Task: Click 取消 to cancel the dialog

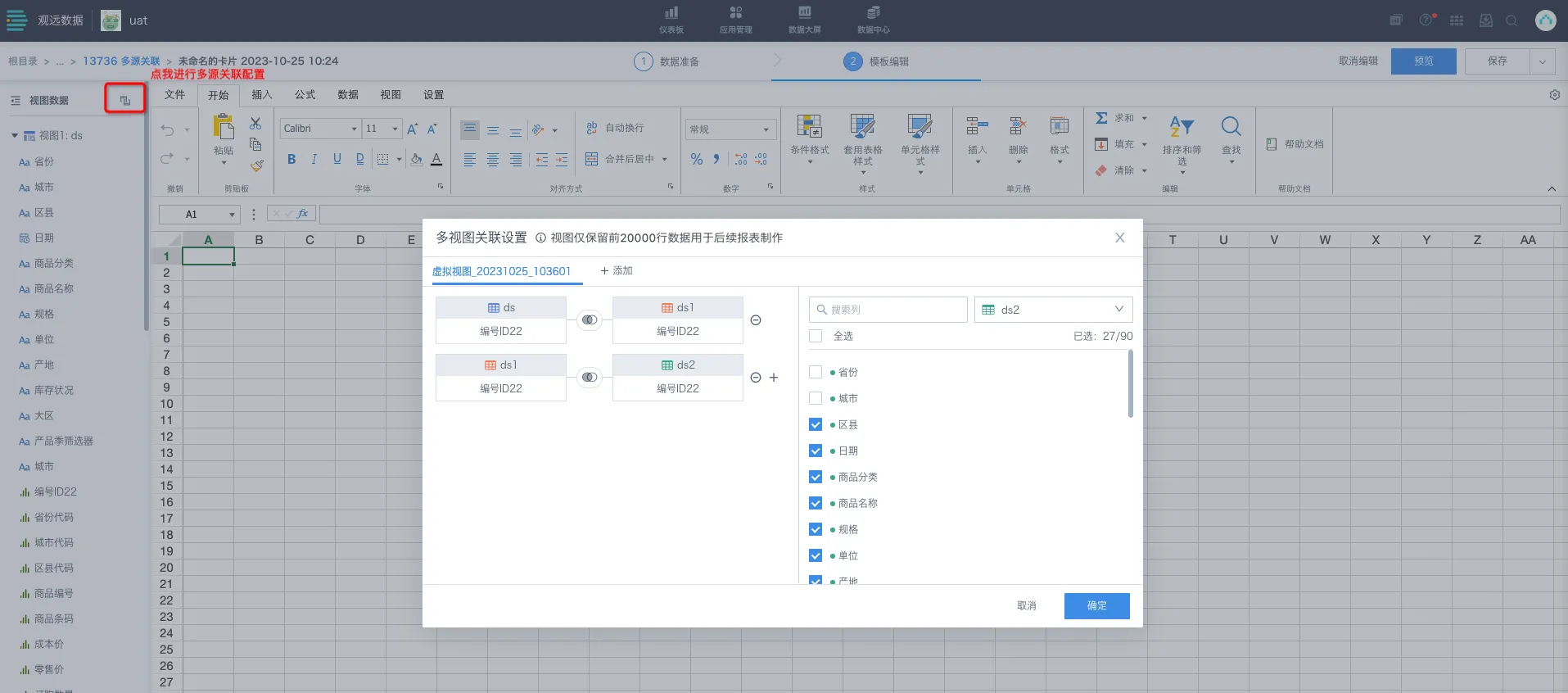Action: 1026,605
